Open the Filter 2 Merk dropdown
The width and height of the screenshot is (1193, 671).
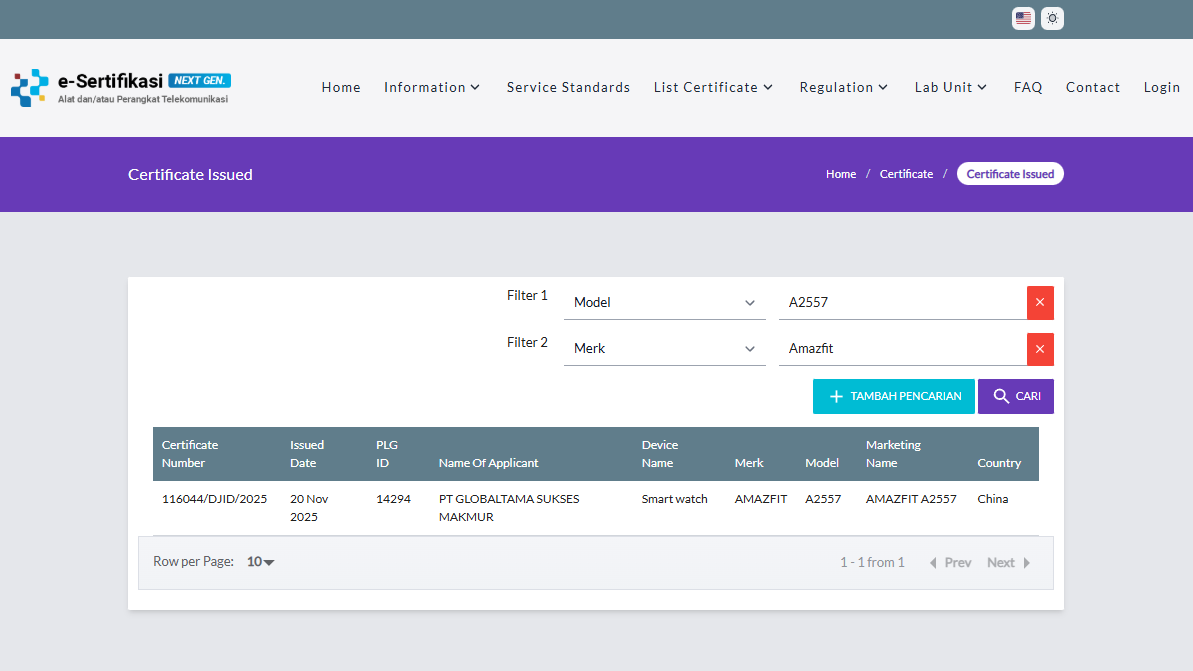(664, 349)
